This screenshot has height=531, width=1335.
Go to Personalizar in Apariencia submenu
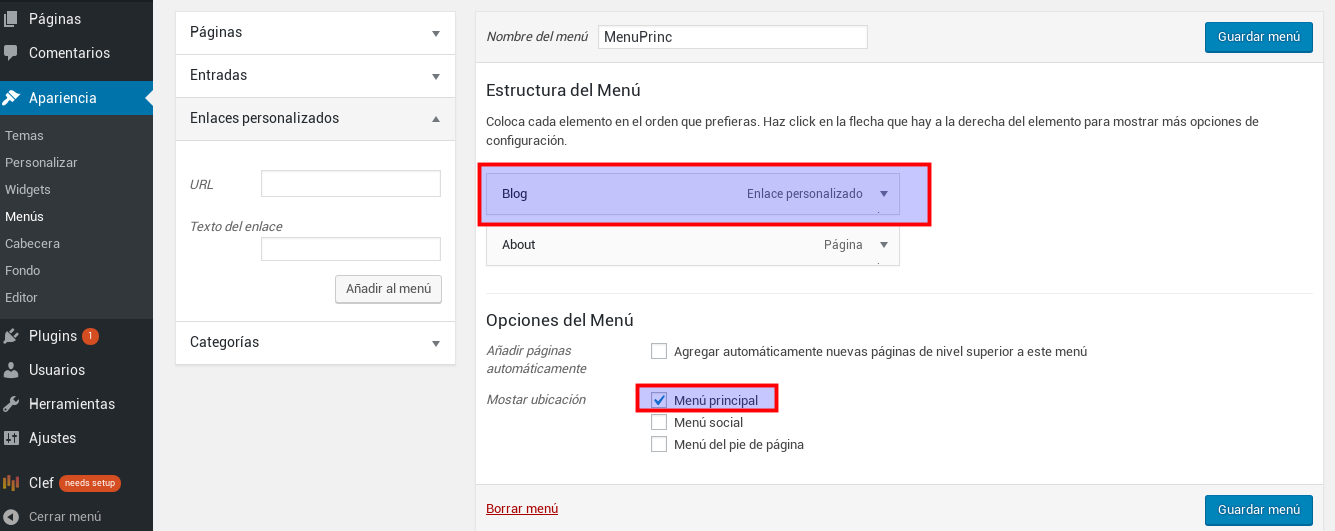click(41, 162)
